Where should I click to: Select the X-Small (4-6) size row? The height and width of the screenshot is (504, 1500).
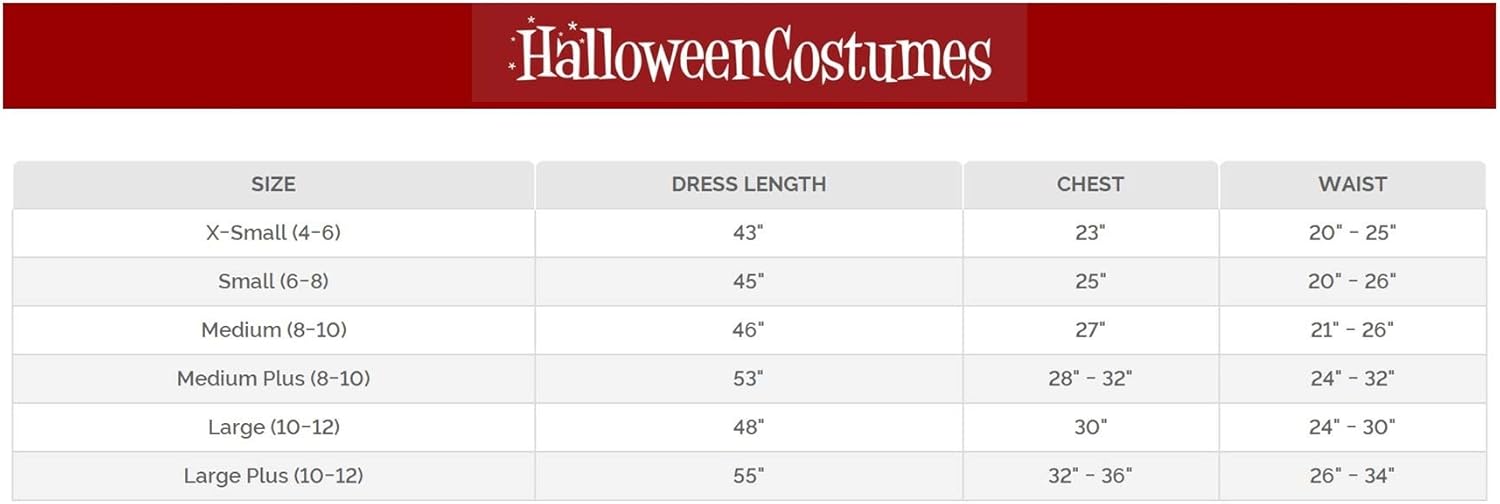(x=749, y=233)
